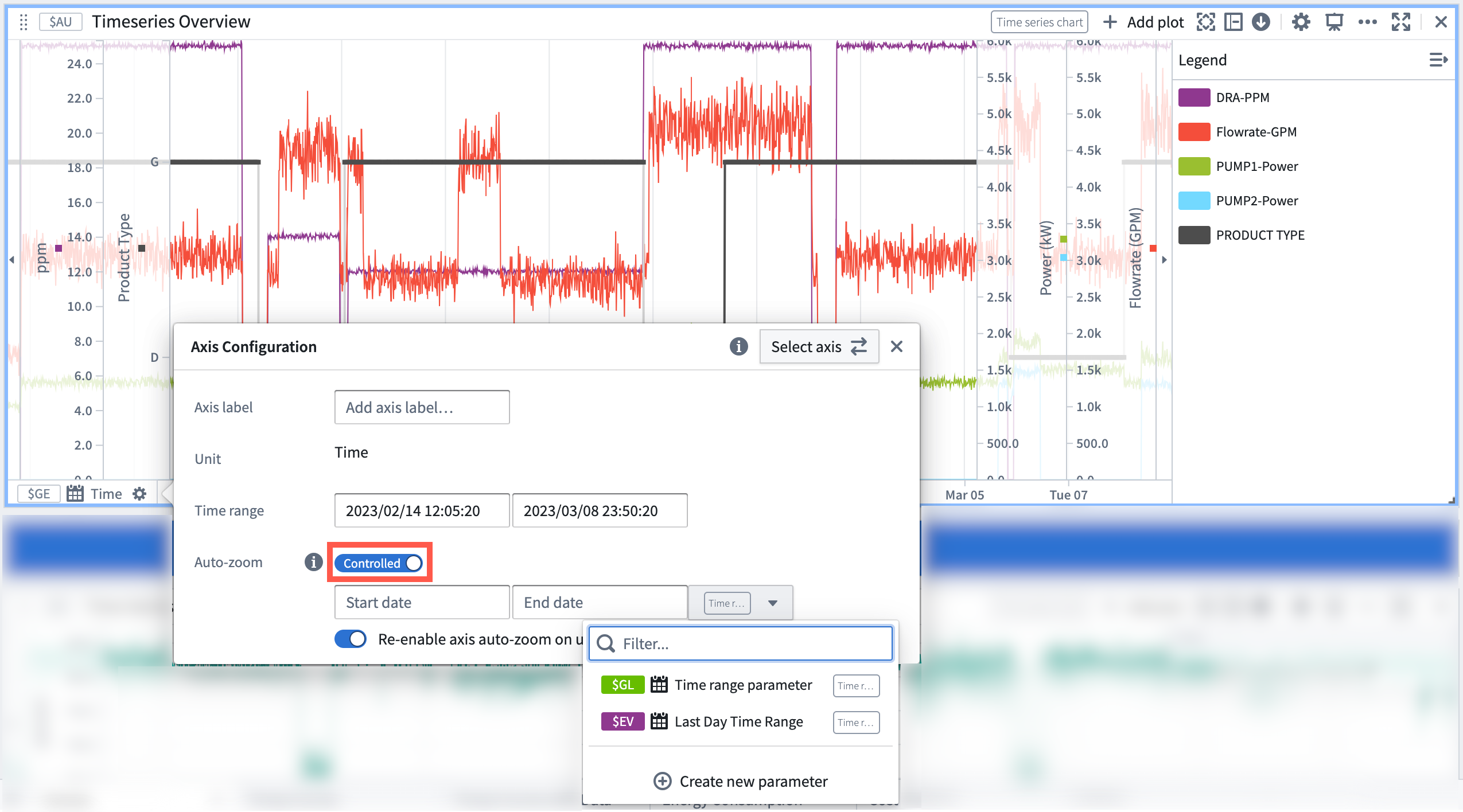Click the ppm axis label
The width and height of the screenshot is (1463, 812).
(x=41, y=258)
